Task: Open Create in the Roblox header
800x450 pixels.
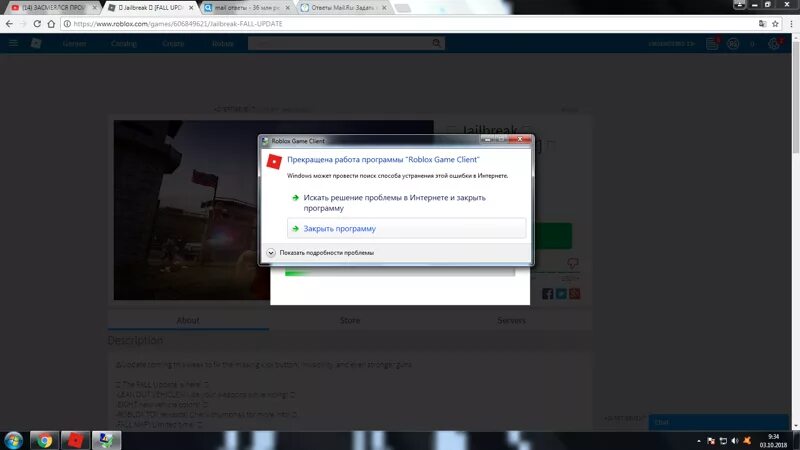Action: tap(173, 43)
